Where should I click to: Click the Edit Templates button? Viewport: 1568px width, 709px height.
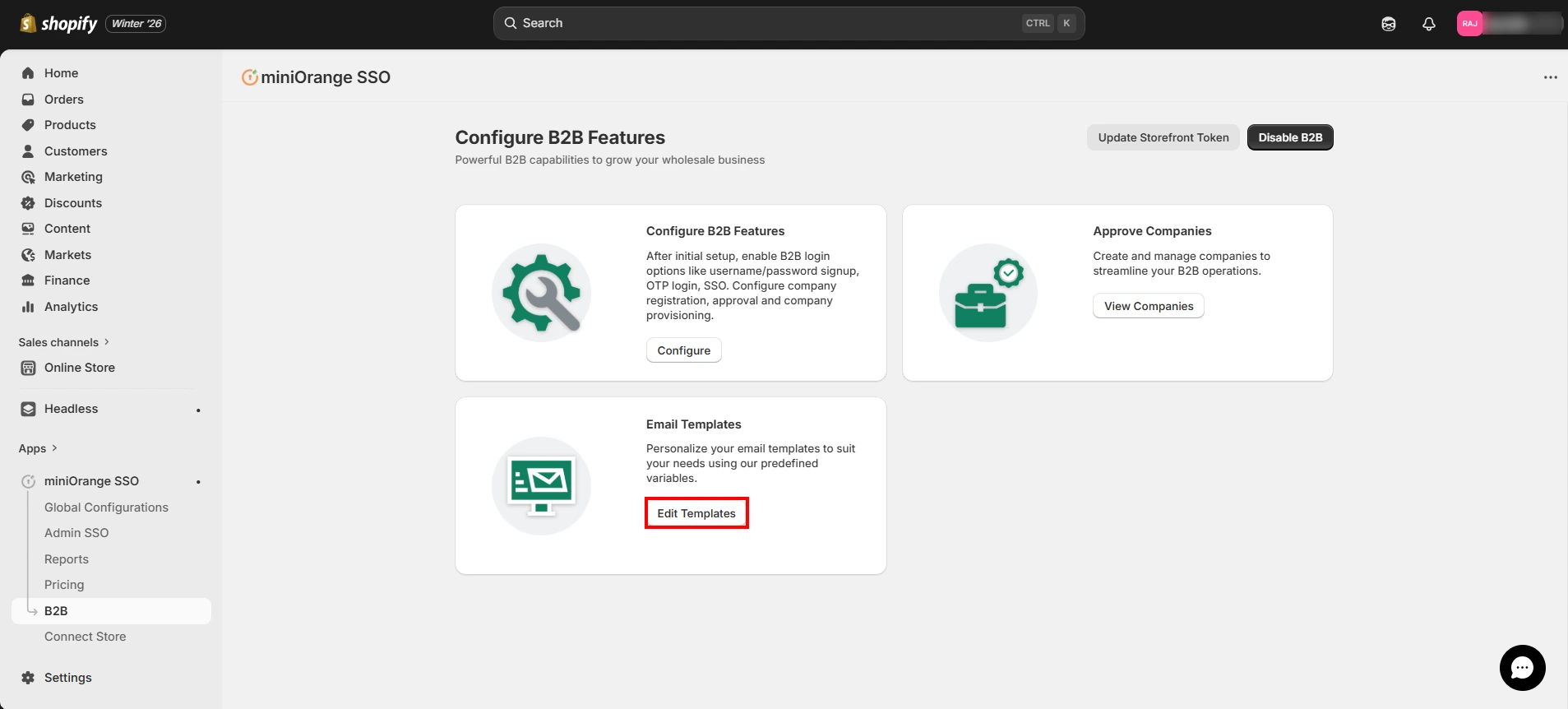tap(696, 513)
